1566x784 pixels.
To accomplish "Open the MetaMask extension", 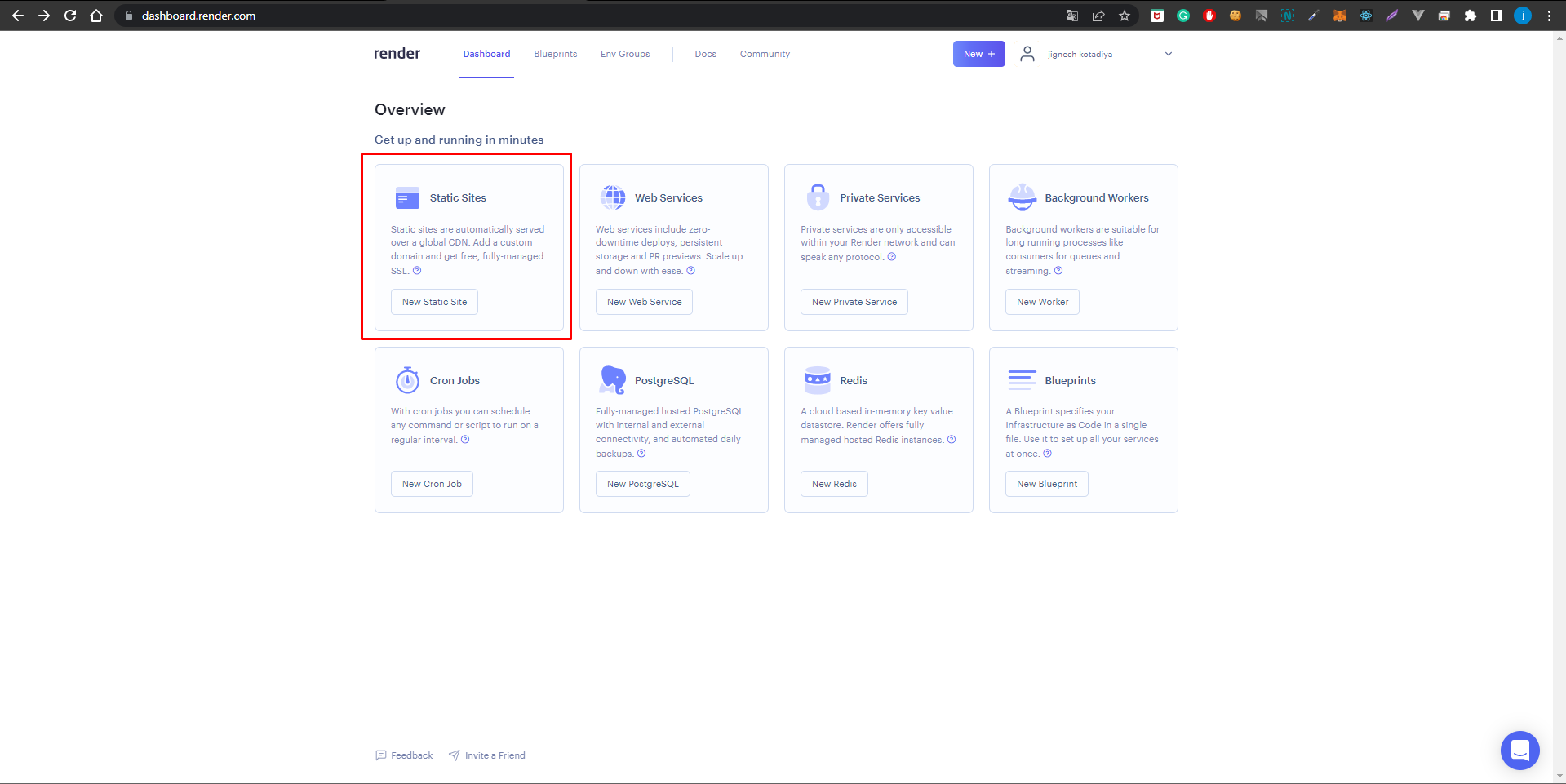I will click(x=1339, y=16).
